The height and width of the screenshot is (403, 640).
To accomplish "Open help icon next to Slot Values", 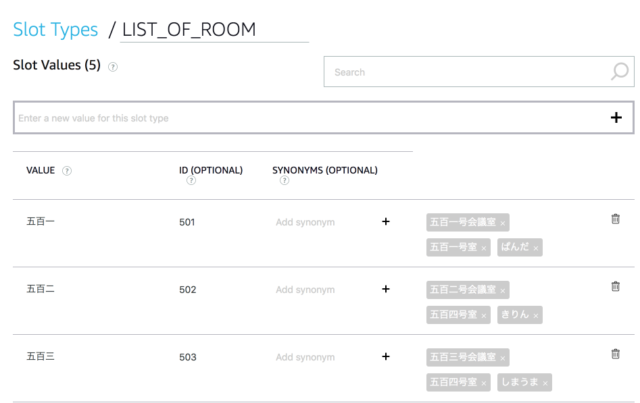I will pos(113,67).
